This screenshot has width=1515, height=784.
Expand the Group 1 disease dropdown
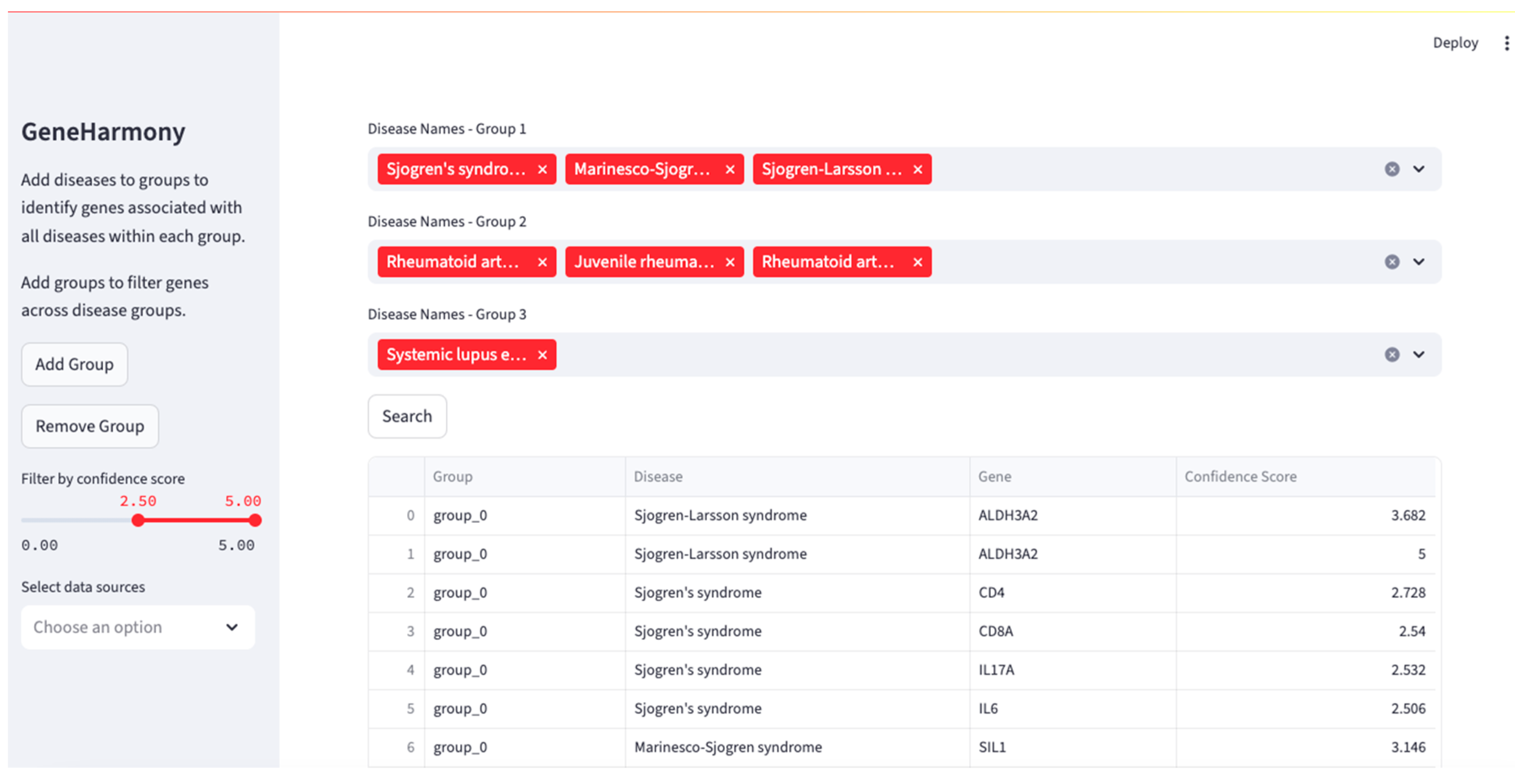click(1419, 169)
